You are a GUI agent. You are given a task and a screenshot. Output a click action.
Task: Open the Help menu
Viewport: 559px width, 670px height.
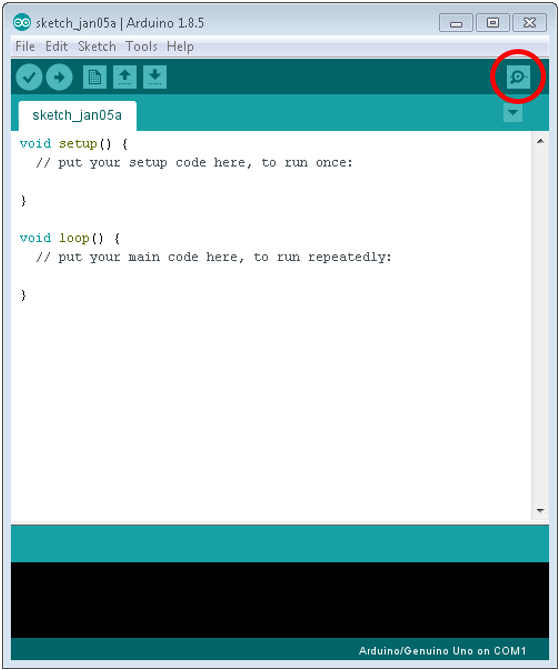[180, 46]
